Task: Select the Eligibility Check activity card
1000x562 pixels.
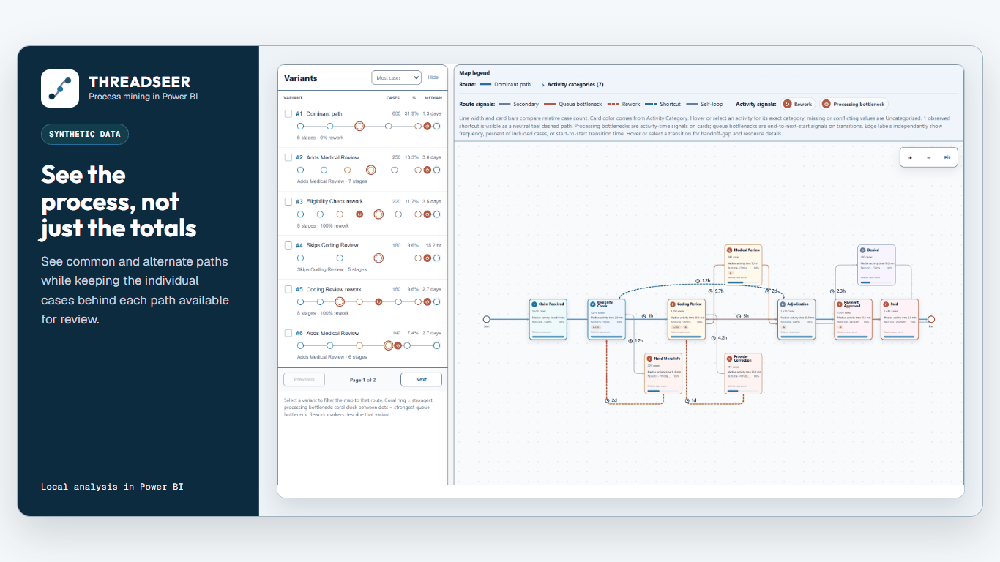Action: (607, 319)
